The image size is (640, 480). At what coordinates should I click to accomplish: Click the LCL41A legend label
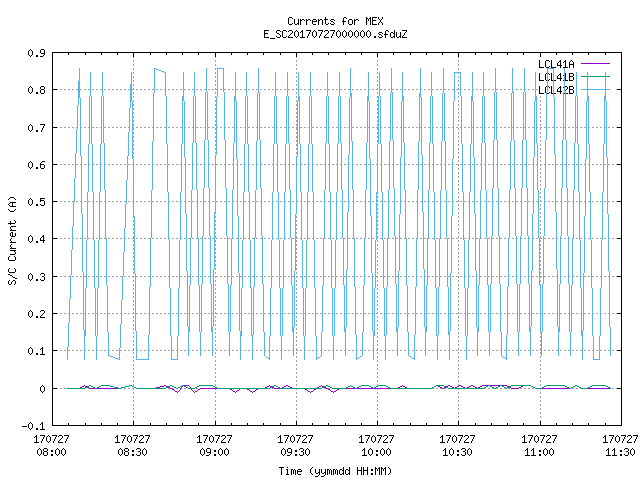coord(556,64)
